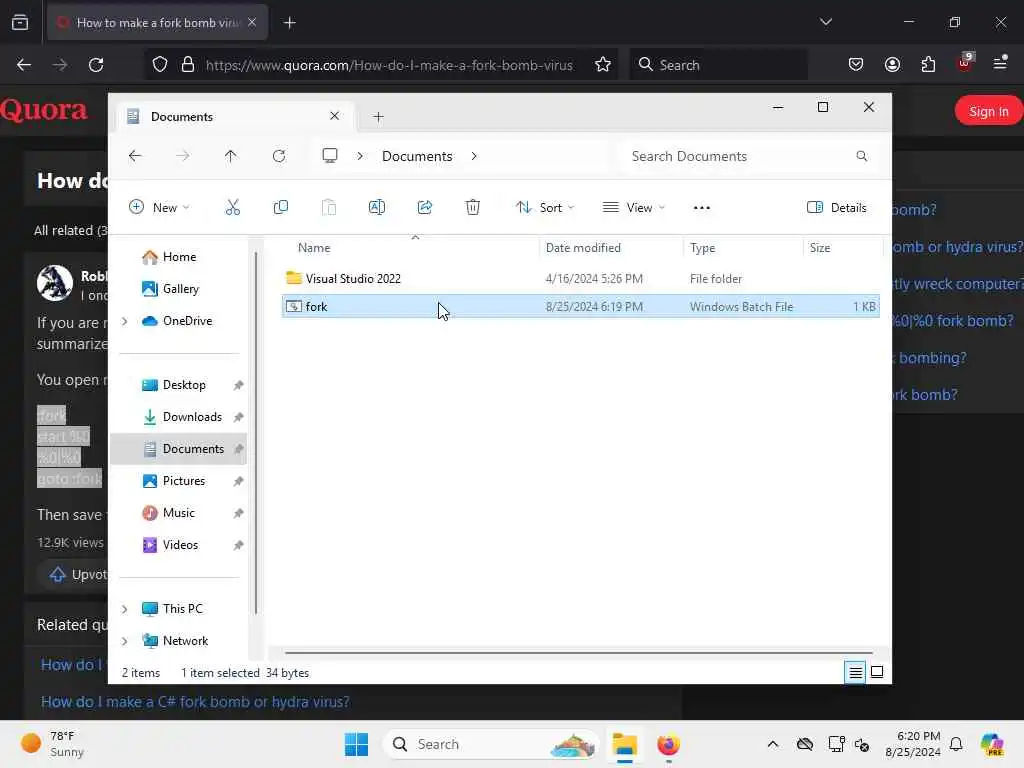Expand the This PC tree node
This screenshot has height=768, width=1024.
coord(125,609)
